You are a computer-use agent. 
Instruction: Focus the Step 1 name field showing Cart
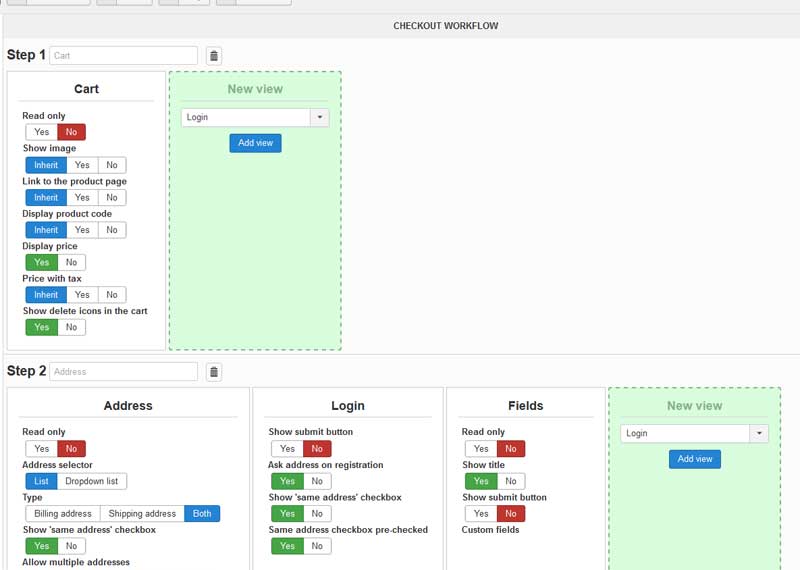pos(123,56)
